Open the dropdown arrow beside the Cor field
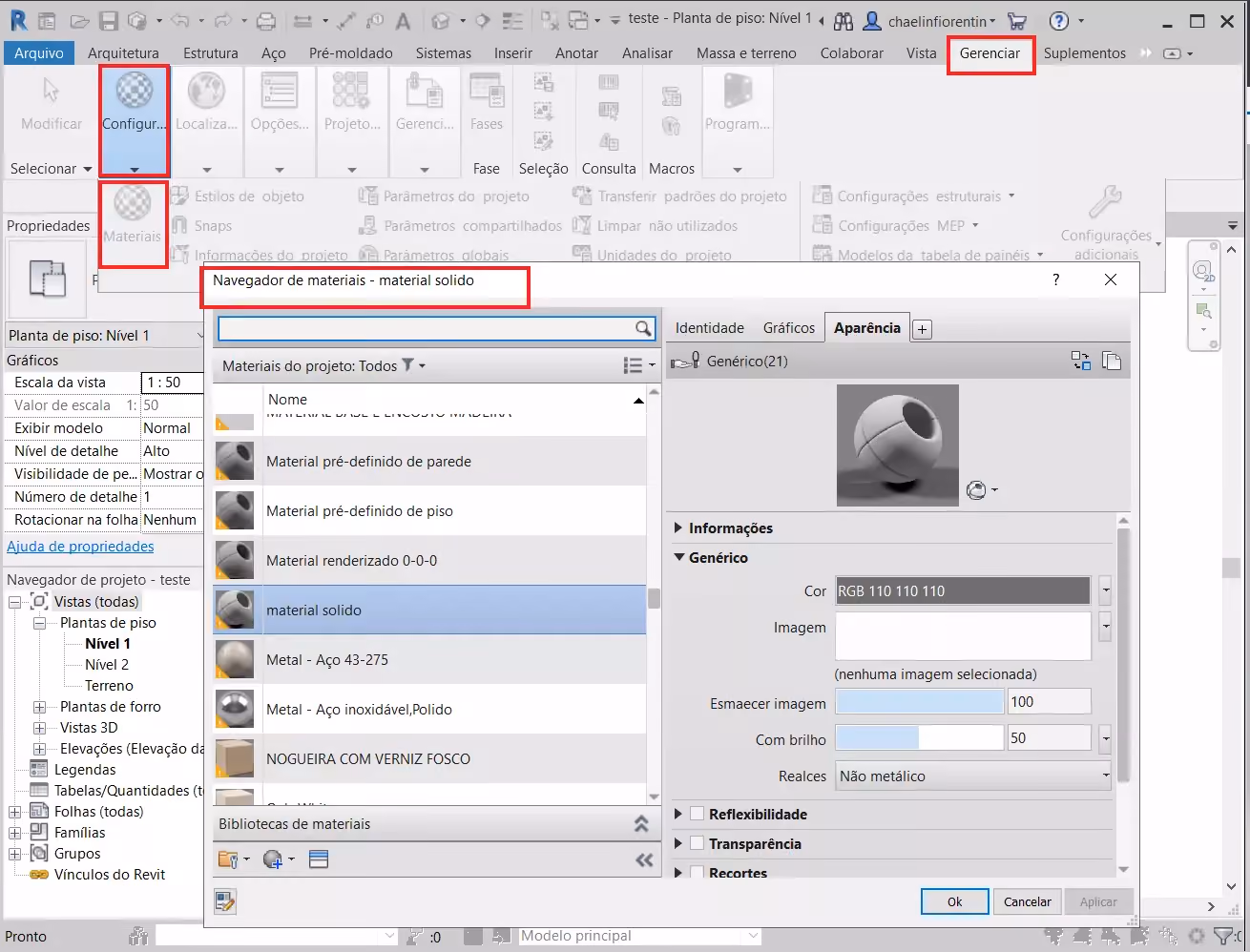 pyautogui.click(x=1106, y=590)
